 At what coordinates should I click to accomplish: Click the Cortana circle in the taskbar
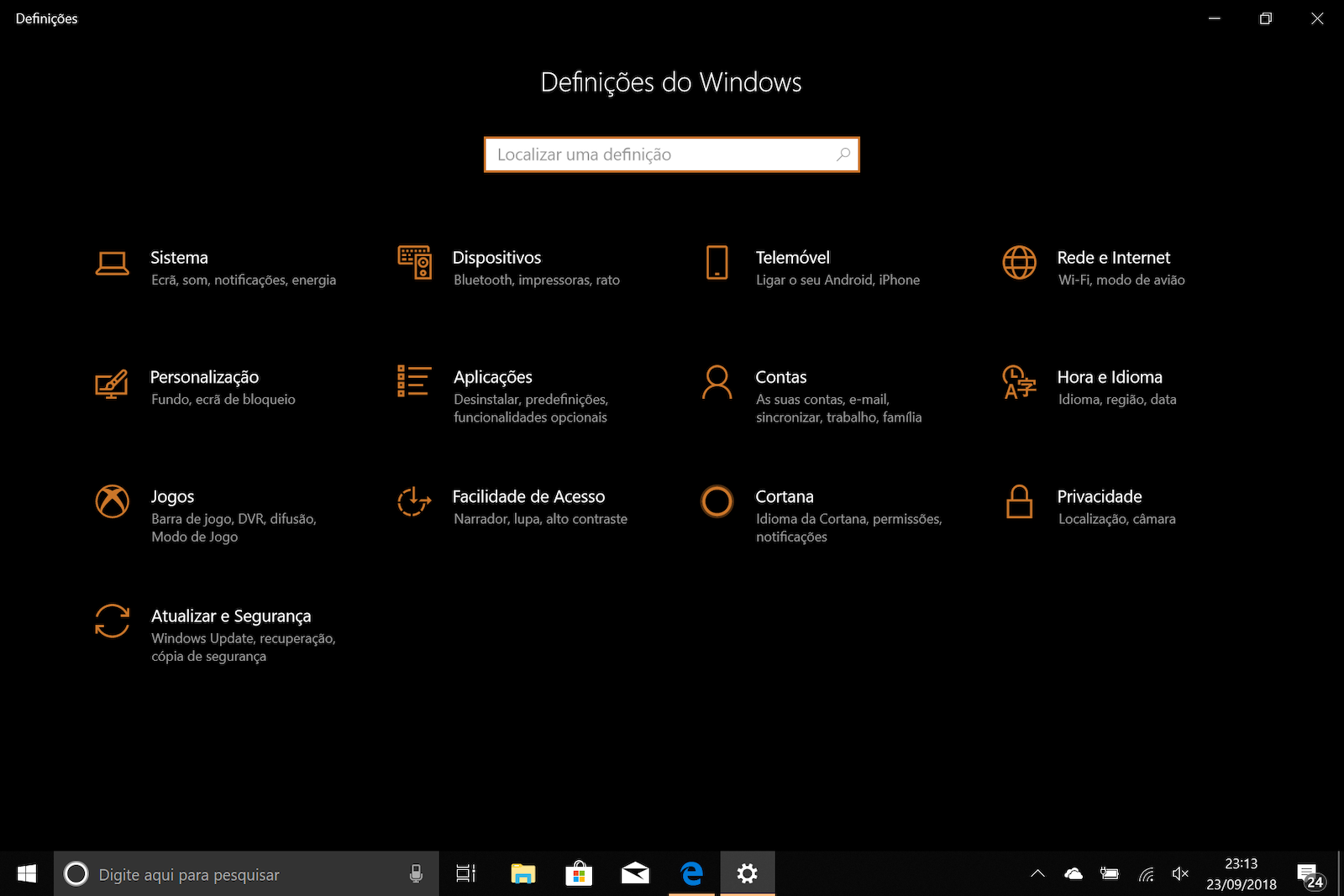coord(76,874)
